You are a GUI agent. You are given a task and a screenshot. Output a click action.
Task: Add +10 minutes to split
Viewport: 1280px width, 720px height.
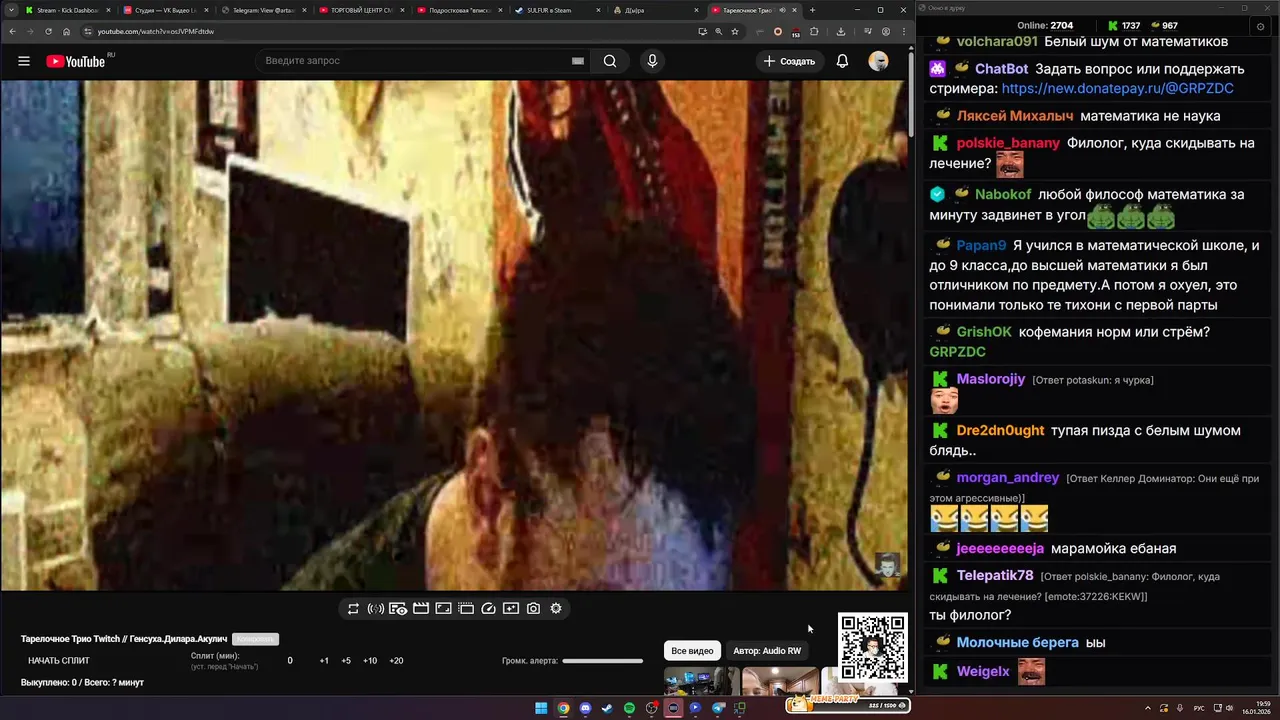(x=370, y=661)
